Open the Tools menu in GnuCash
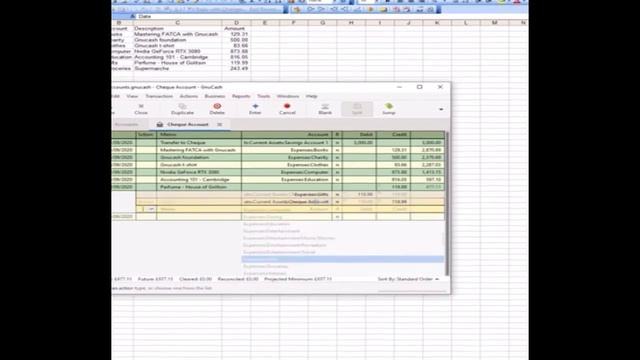640x360 pixels. coord(263,96)
